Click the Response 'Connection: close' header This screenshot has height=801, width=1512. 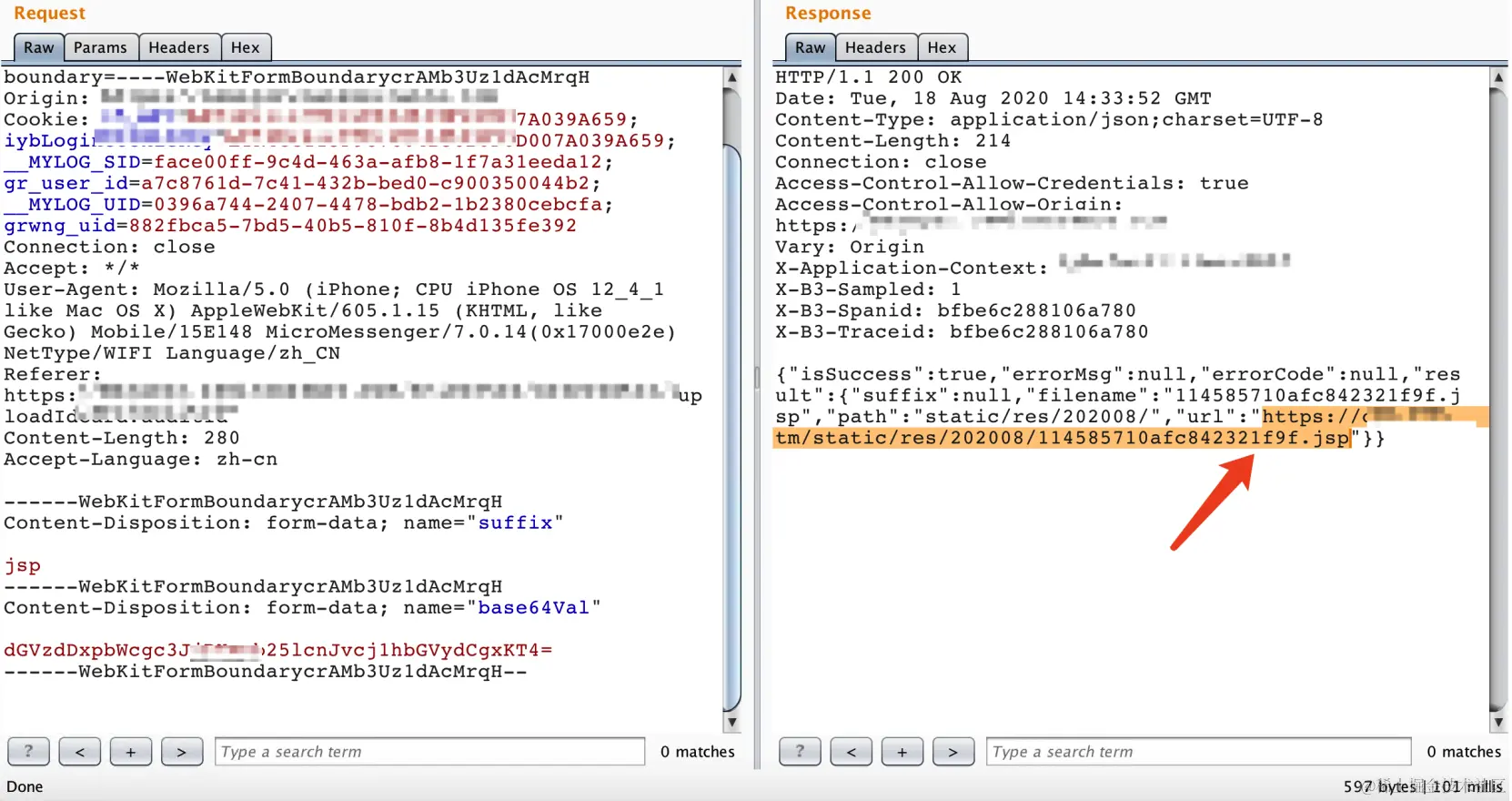pyautogui.click(x=881, y=162)
